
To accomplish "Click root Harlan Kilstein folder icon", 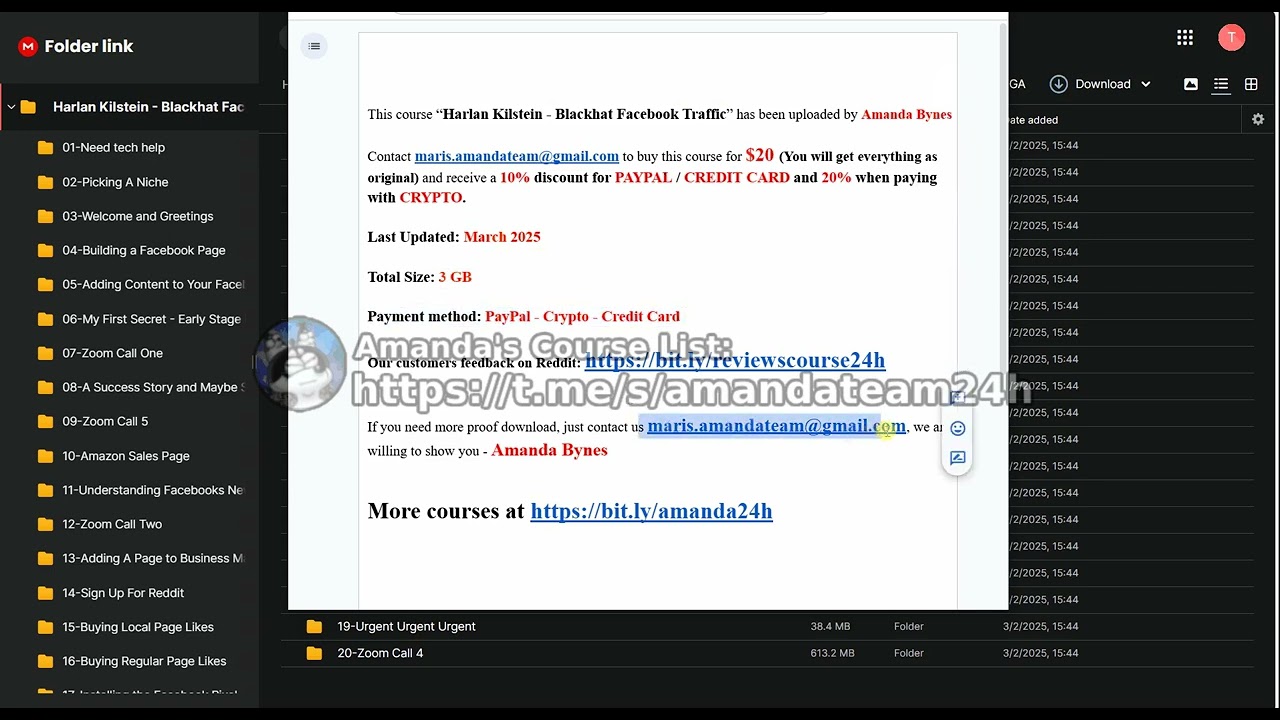I will pyautogui.click(x=28, y=107).
